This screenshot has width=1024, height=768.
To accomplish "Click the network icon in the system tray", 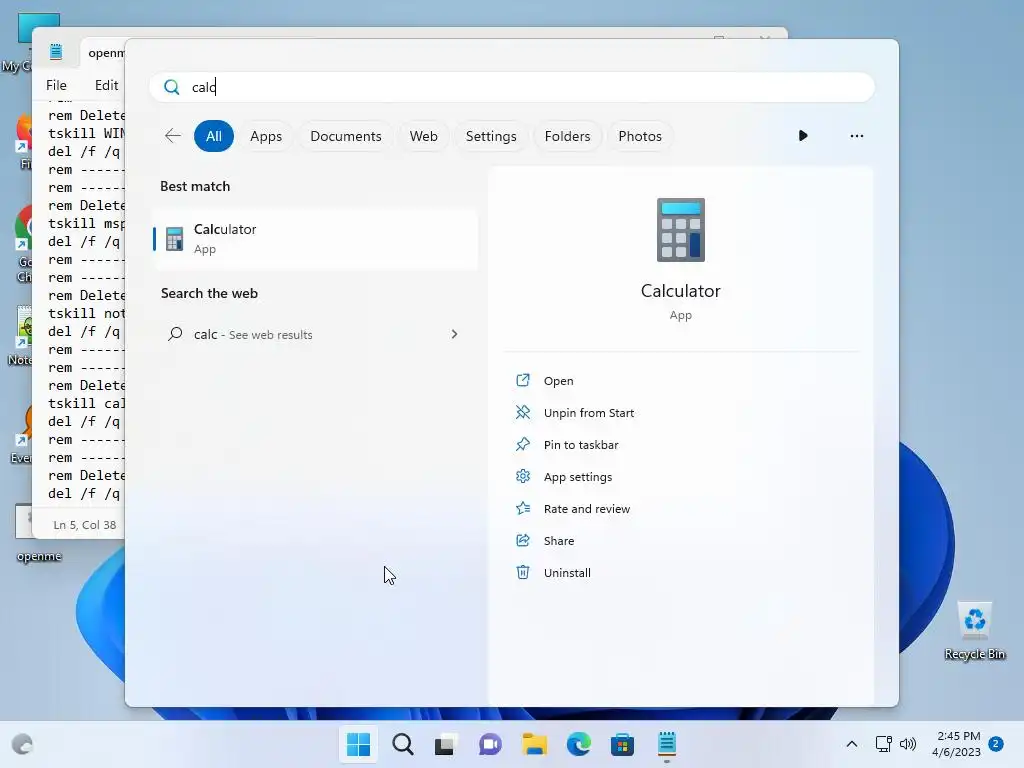I will click(x=884, y=744).
